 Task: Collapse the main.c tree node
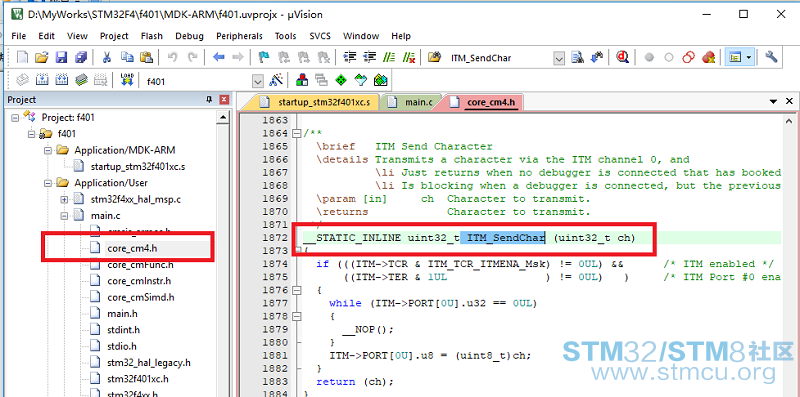pos(64,215)
